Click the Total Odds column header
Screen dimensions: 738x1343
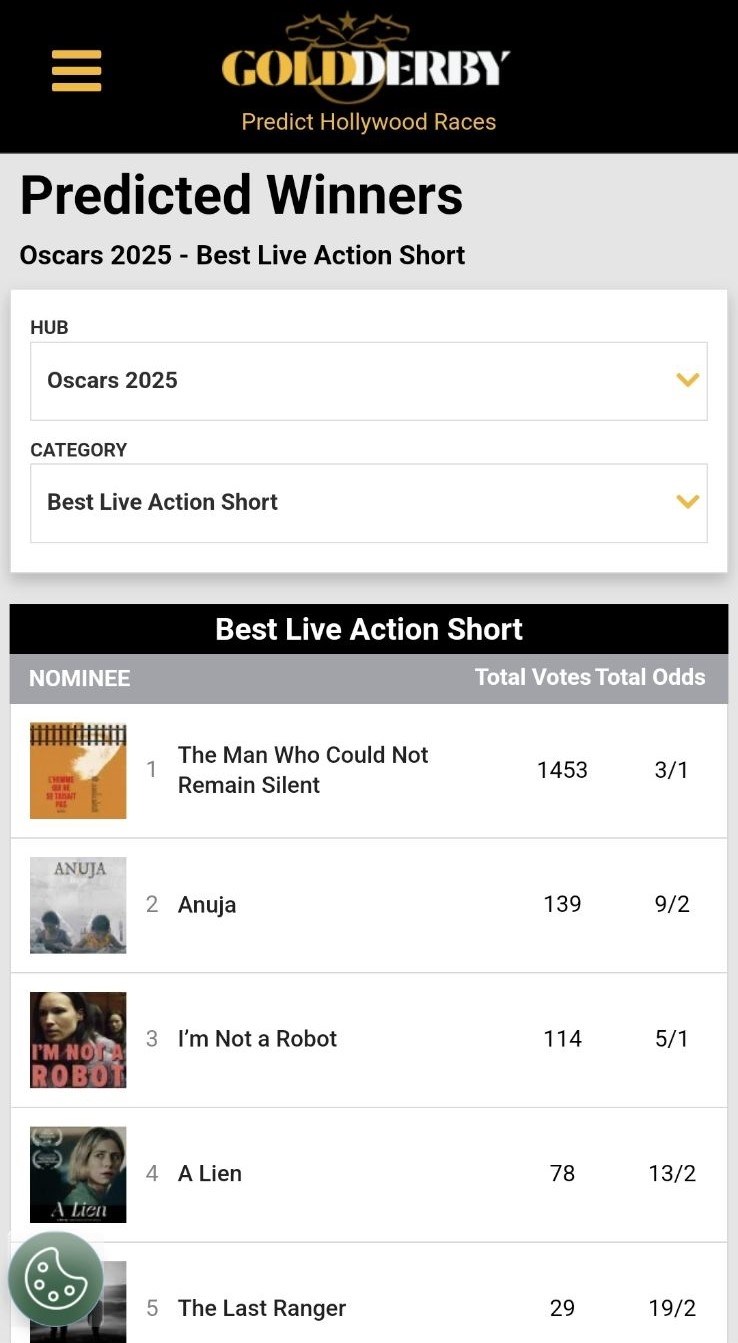point(651,677)
